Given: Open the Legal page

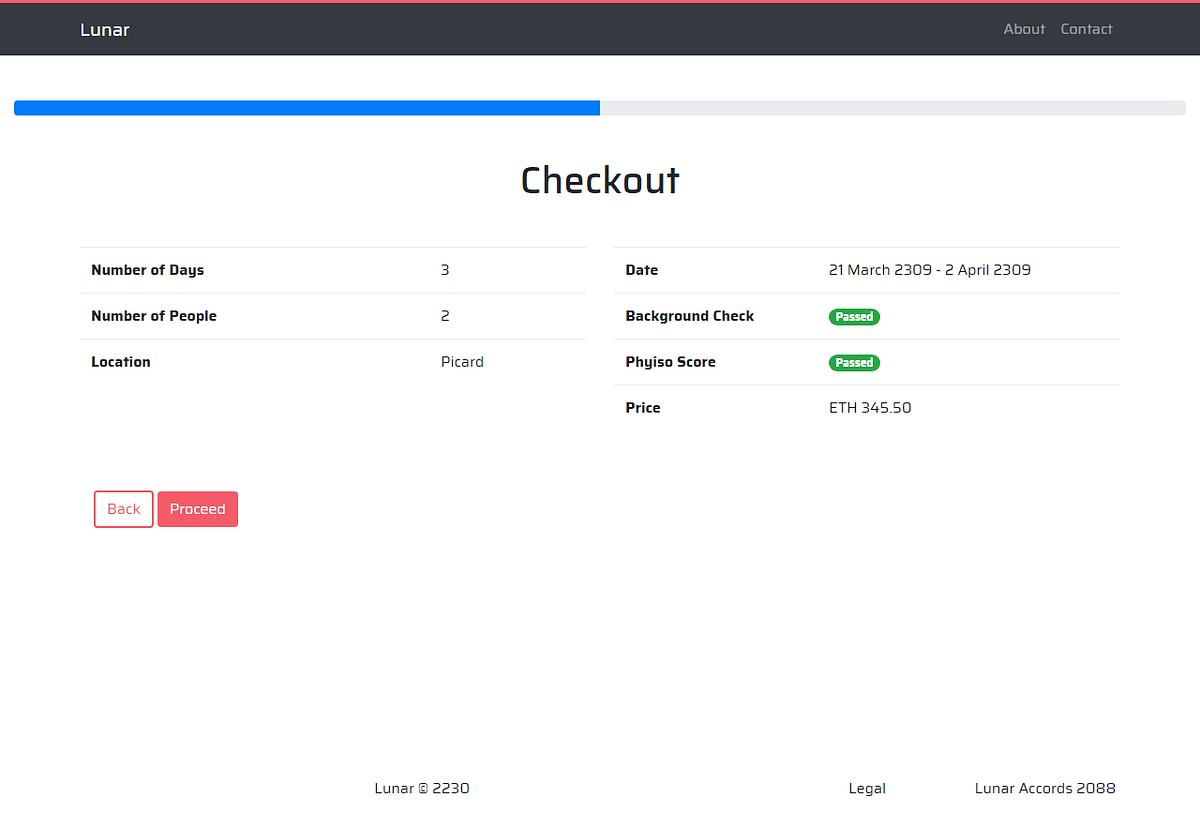Looking at the screenshot, I should [x=866, y=788].
